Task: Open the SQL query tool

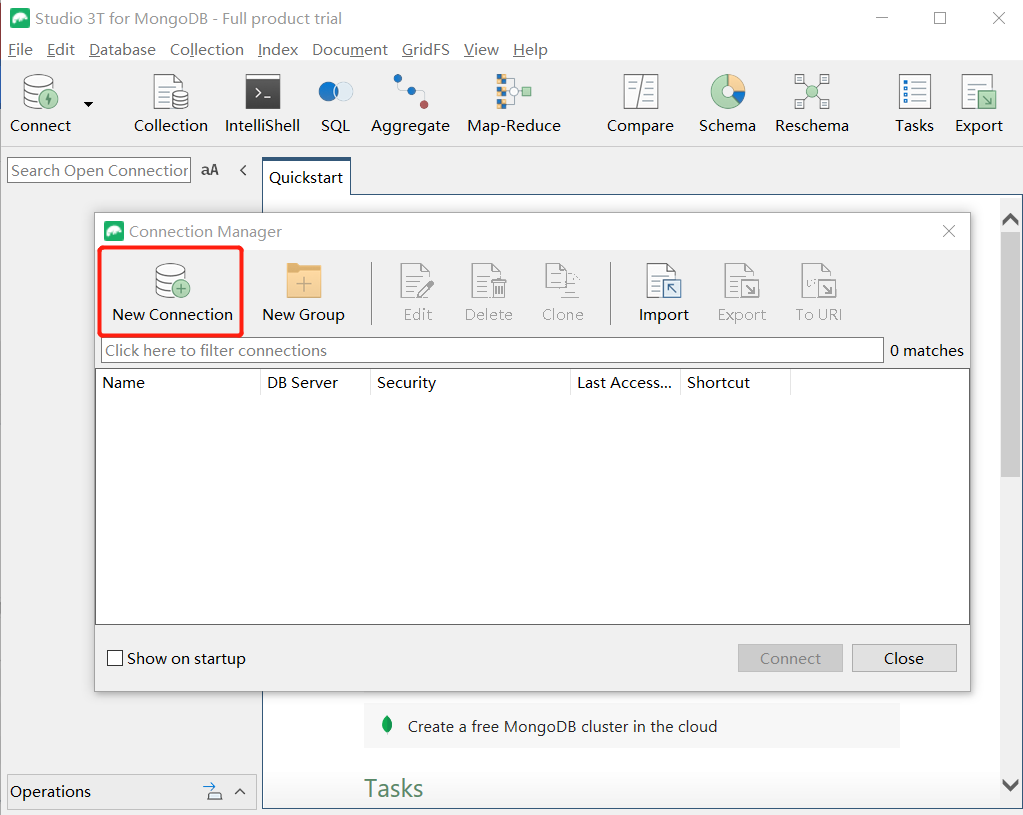Action: tap(335, 104)
